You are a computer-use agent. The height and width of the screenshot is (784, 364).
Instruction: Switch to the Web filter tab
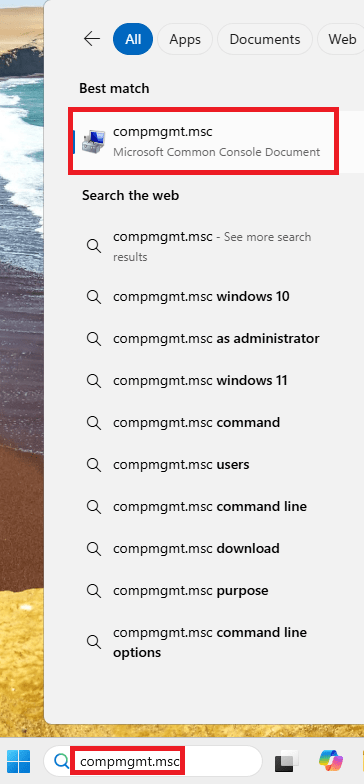coord(342,39)
